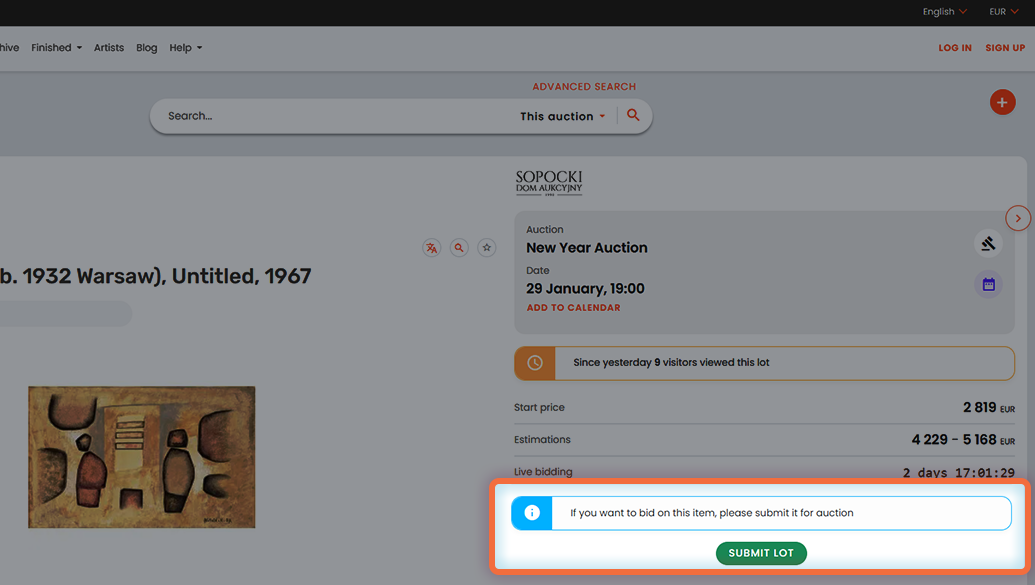Click the SIGN UP link
Screen dimensions: 1035x585
tap(1005, 48)
